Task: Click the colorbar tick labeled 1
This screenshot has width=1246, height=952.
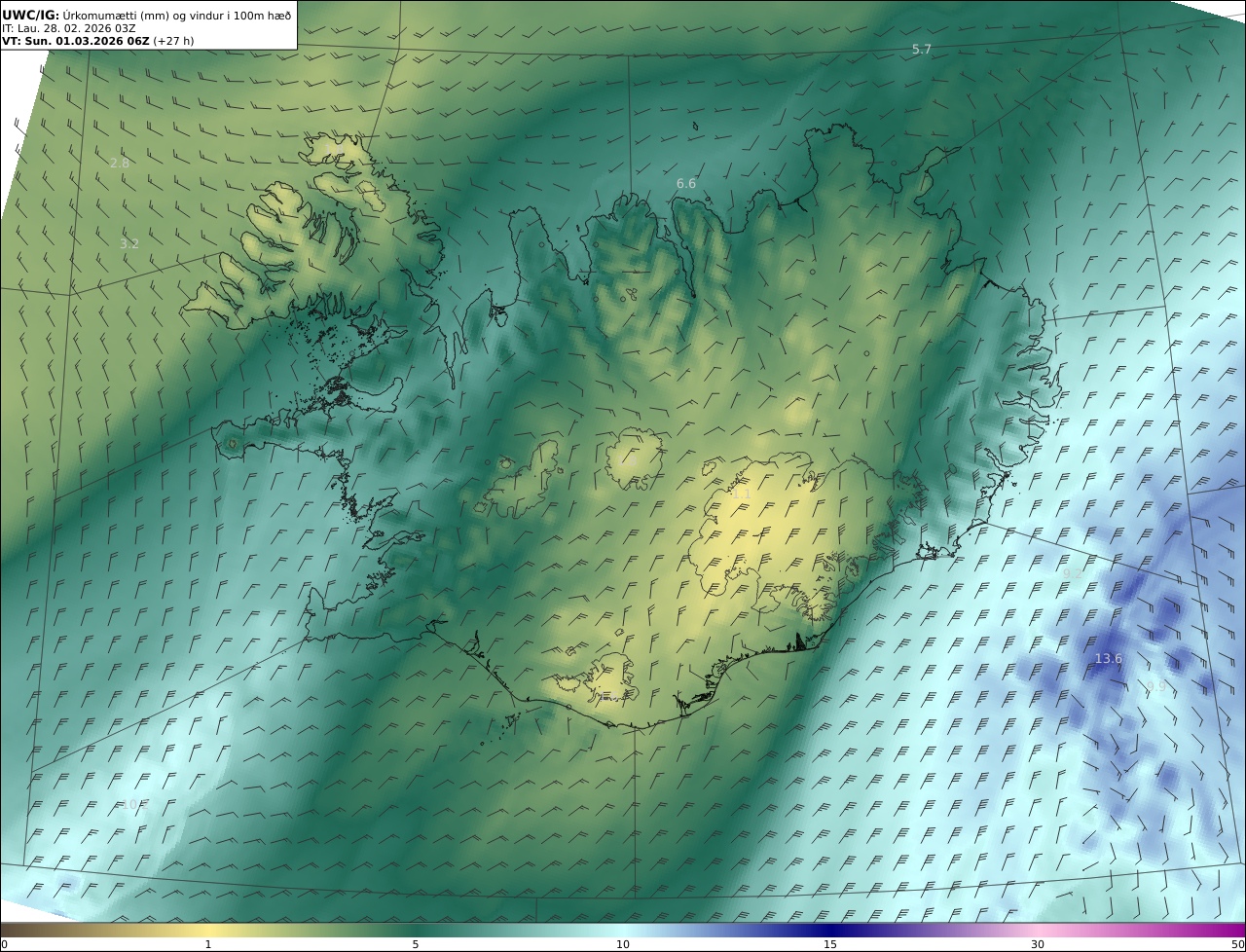Action: coord(207,944)
